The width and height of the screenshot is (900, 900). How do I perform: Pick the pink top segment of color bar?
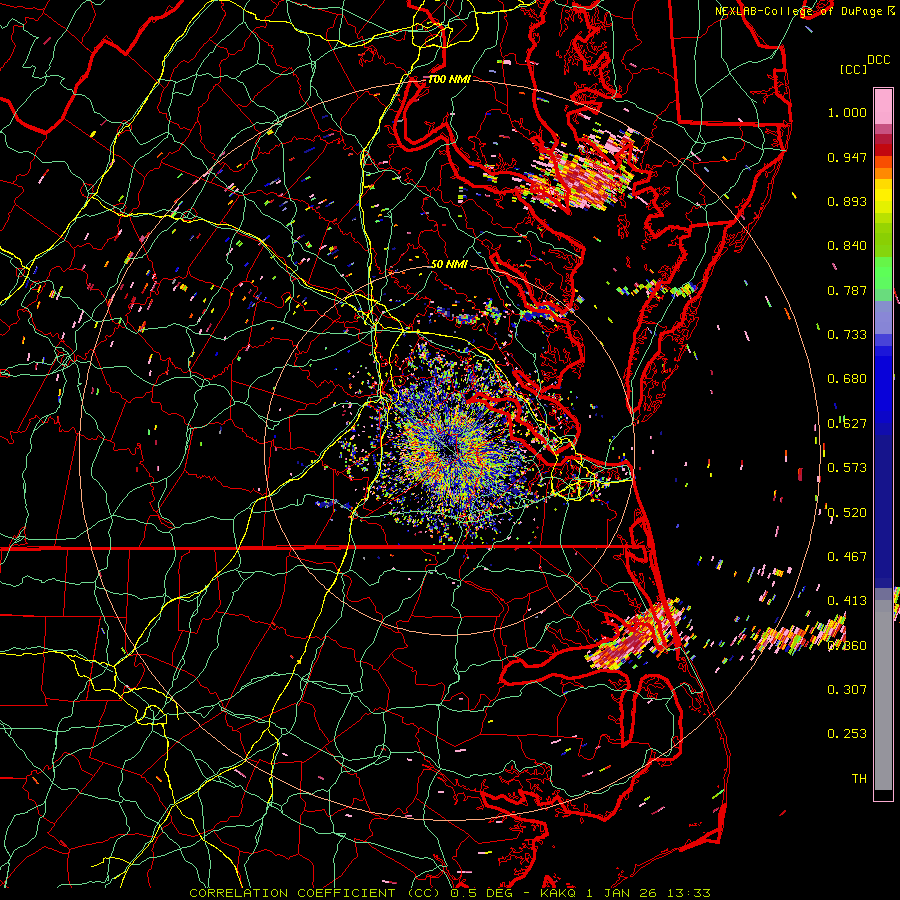point(883,106)
